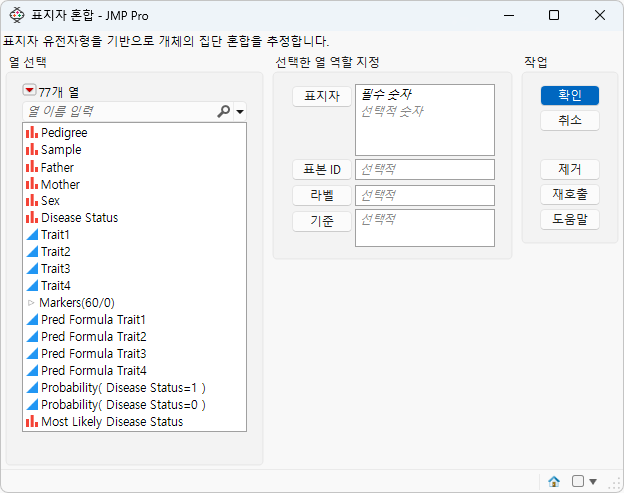The width and height of the screenshot is (624, 493).
Task: Click the continuous icon beside Trait3
Action: click(32, 269)
